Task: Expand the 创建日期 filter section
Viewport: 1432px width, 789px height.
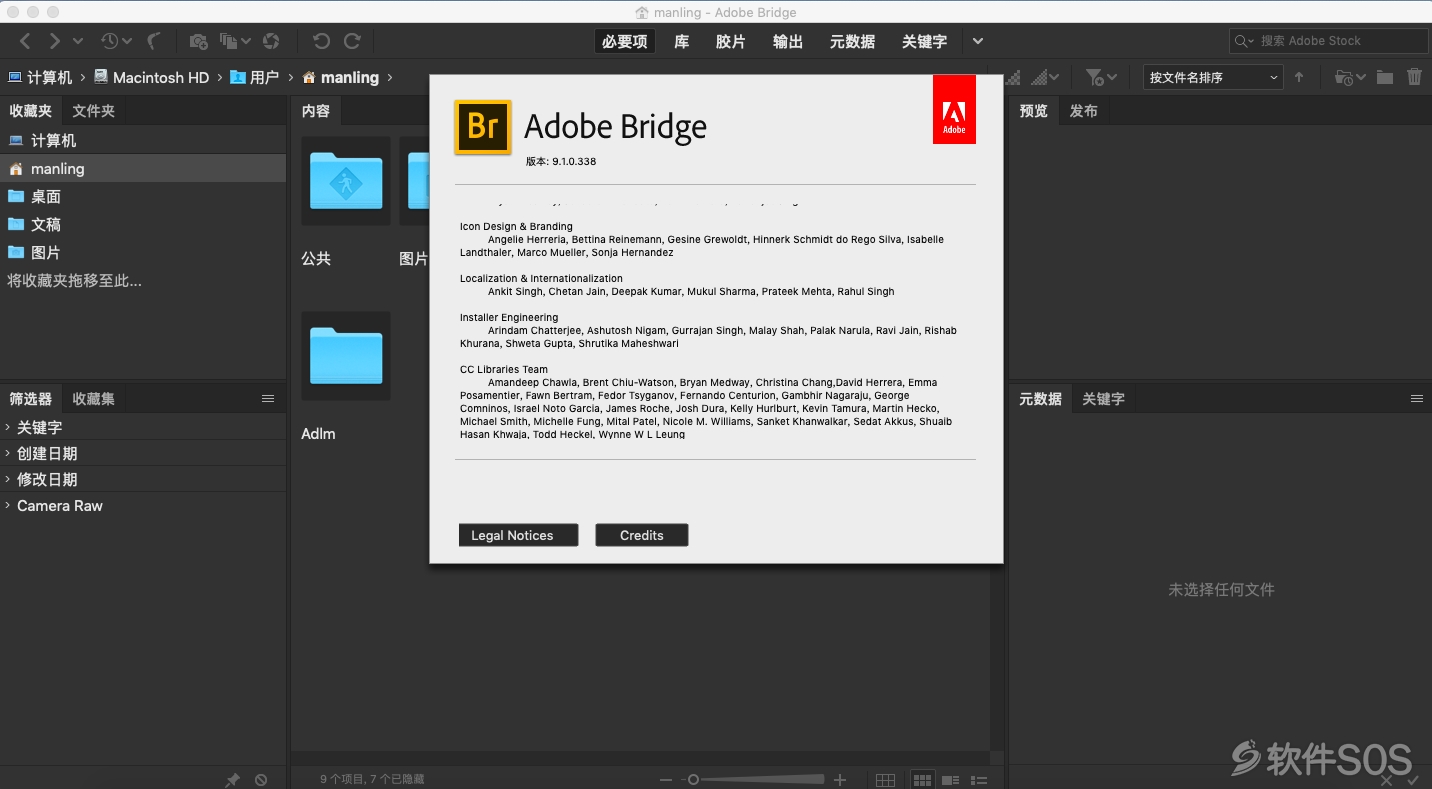Action: coord(8,453)
